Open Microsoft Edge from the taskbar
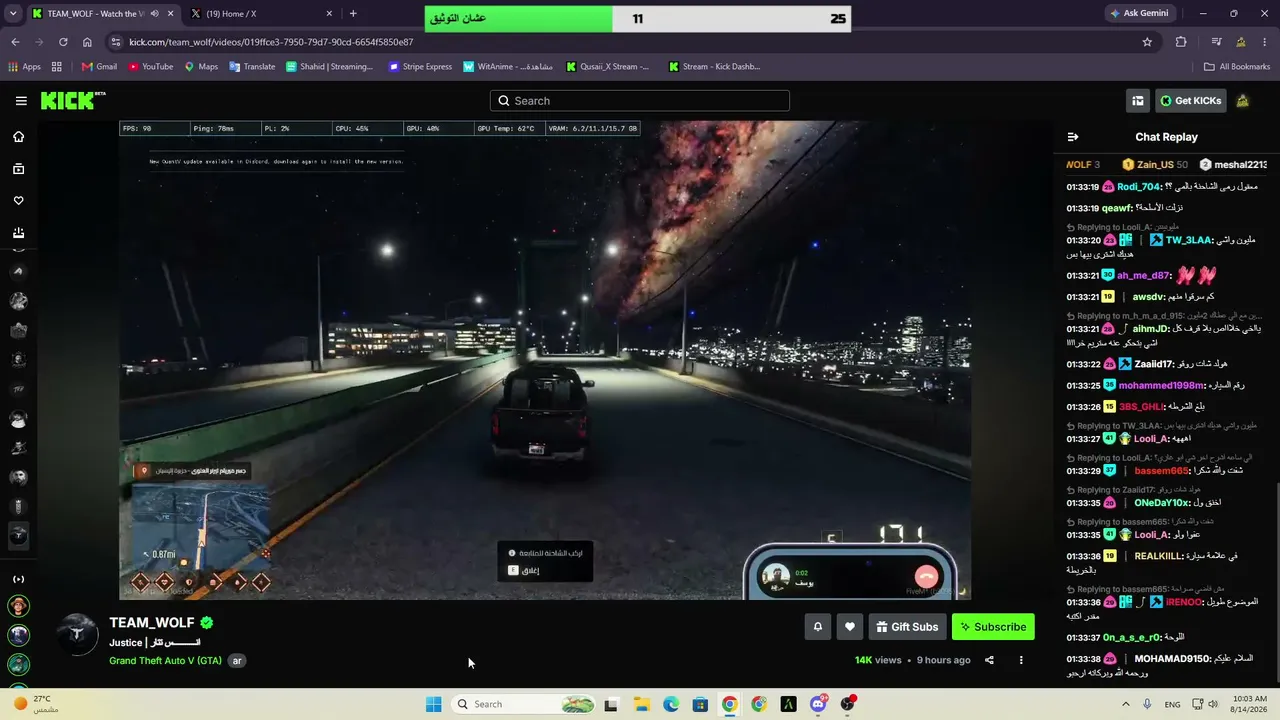 coord(671,704)
